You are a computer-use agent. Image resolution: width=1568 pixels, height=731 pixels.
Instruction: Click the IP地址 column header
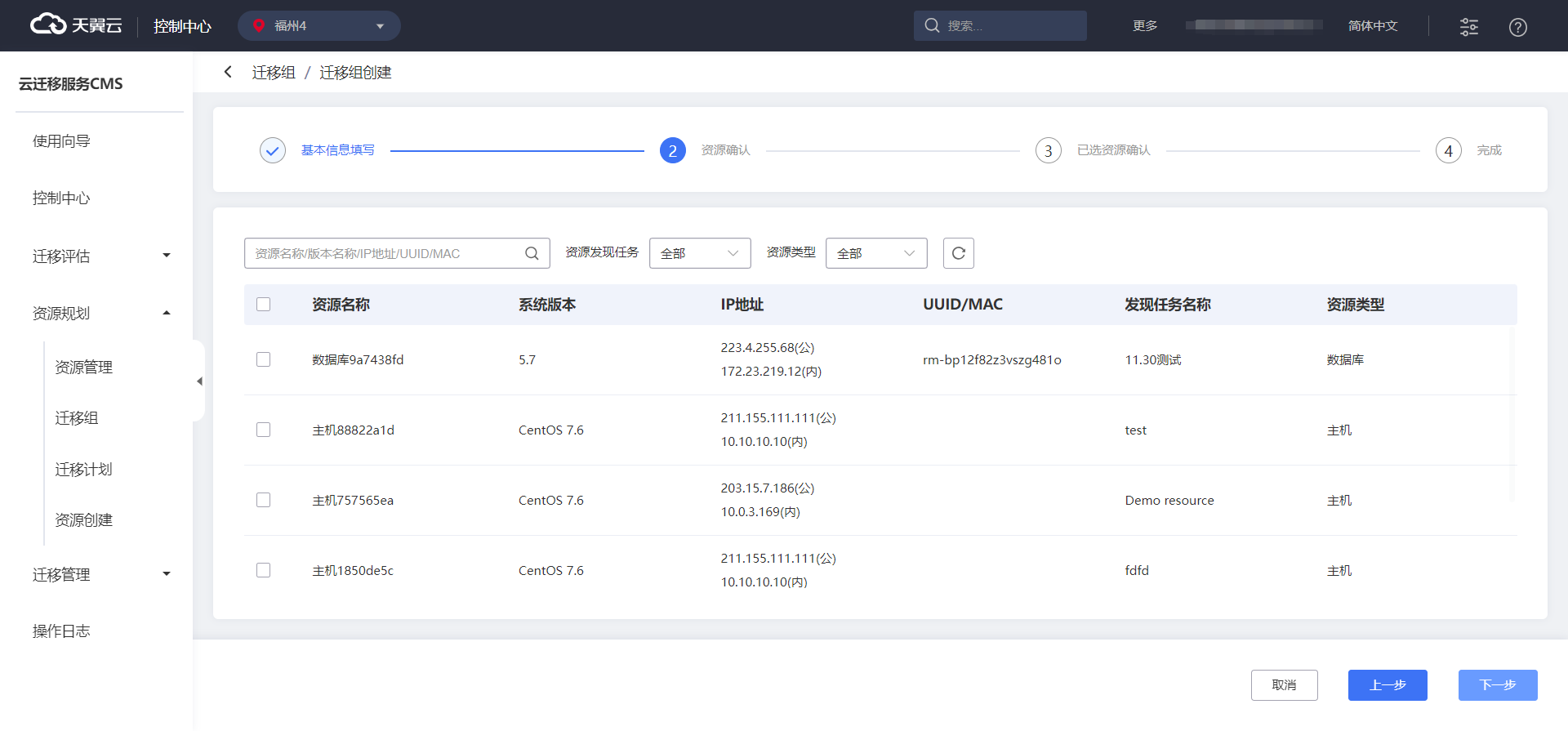coord(742,305)
